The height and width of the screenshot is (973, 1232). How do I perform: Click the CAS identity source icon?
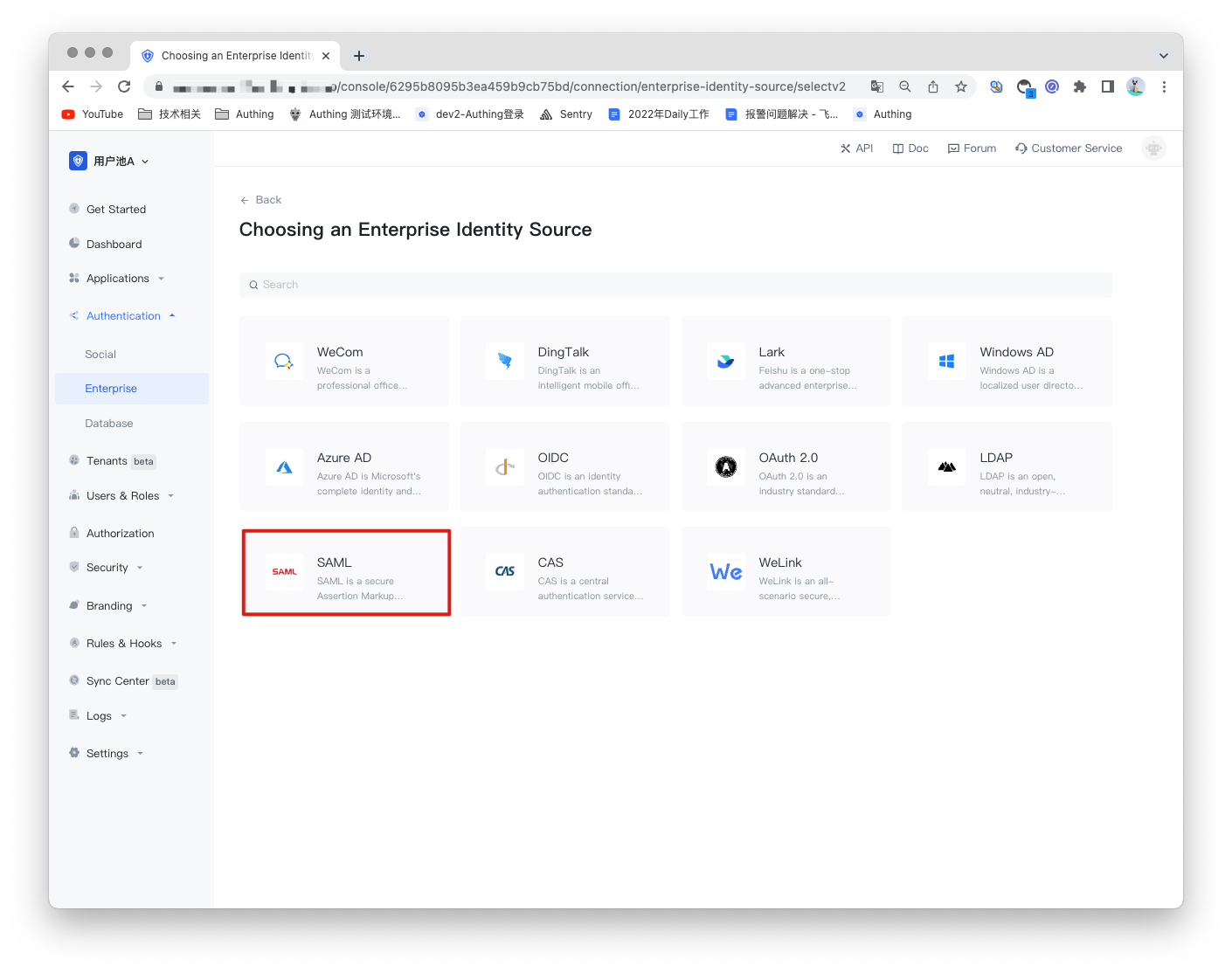pos(505,572)
